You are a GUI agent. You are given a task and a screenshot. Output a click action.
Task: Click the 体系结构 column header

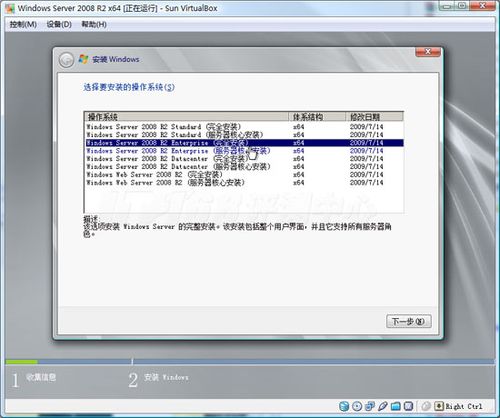(x=317, y=117)
